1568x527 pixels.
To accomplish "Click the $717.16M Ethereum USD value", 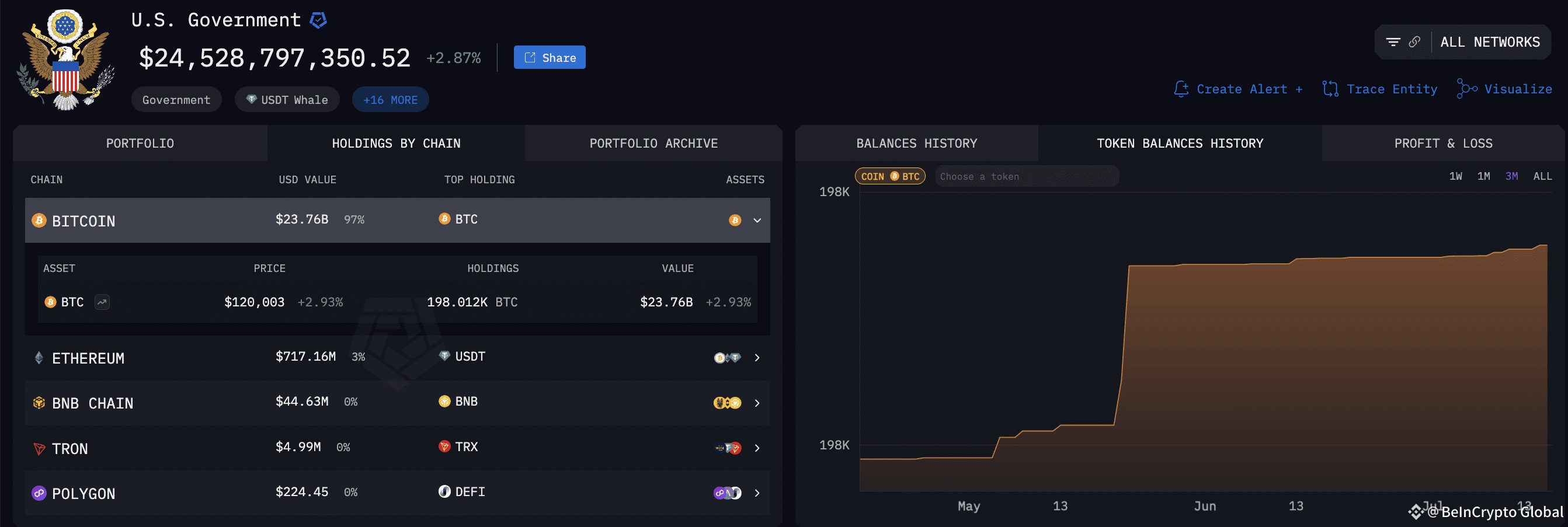I will 305,356.
